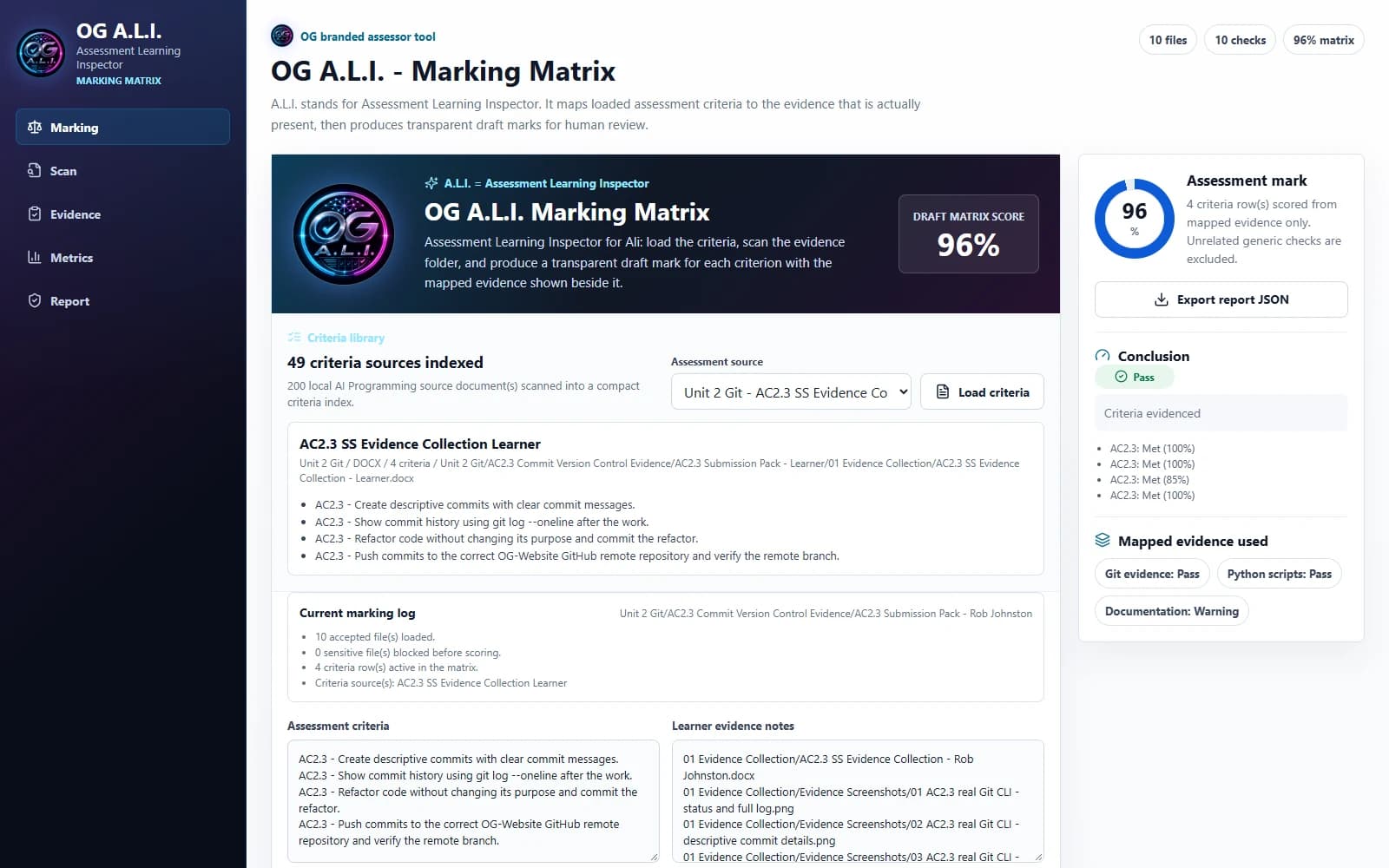Click the 'Git evidence: Pass' chip
Viewport: 1389px width, 868px height.
(x=1152, y=574)
